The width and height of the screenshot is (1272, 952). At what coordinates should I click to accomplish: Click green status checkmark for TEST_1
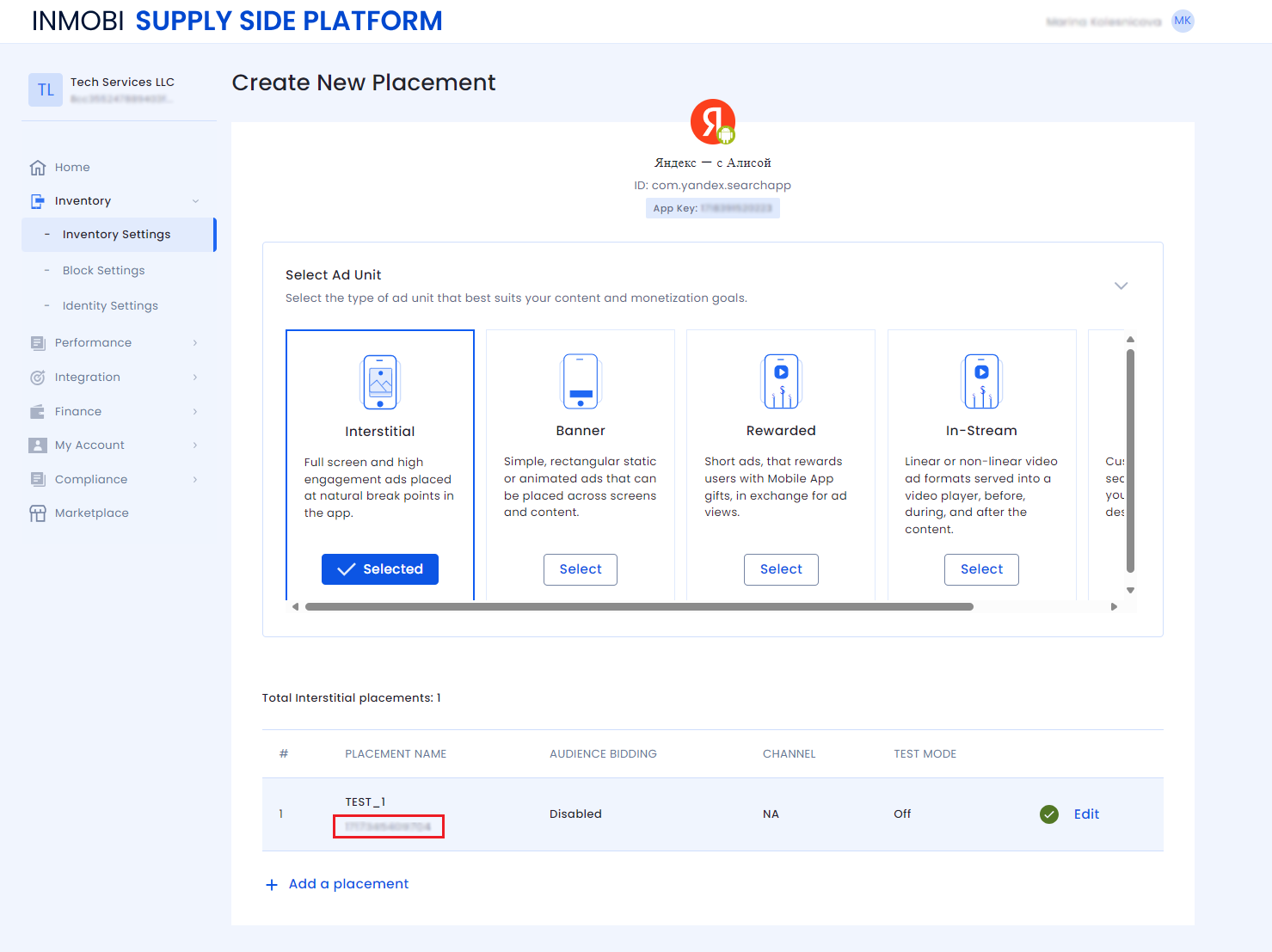click(1048, 814)
